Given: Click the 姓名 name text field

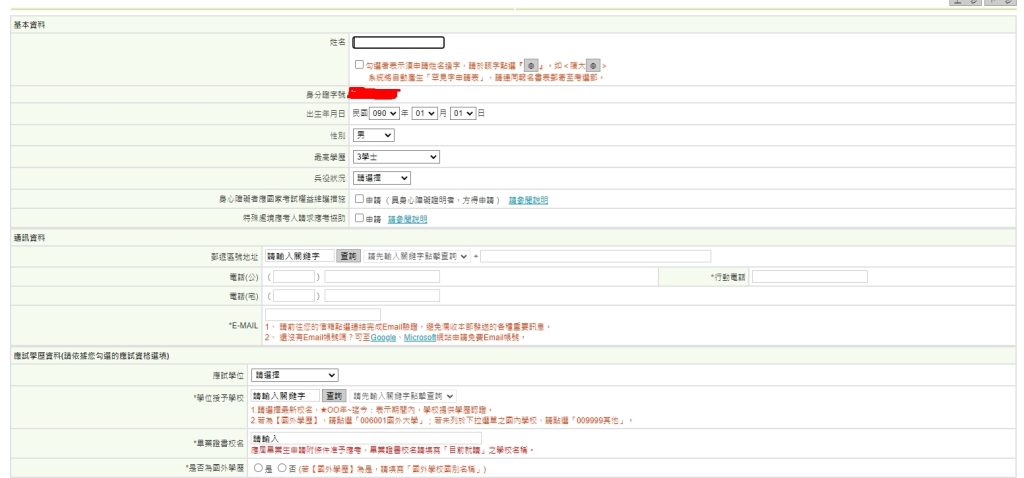Looking at the screenshot, I should click(398, 42).
